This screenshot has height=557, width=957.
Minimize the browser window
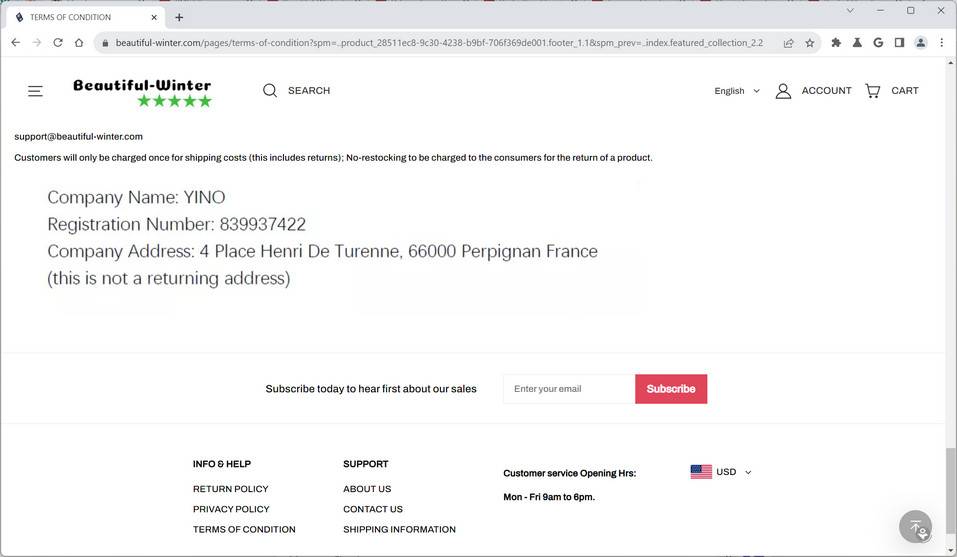point(880,10)
